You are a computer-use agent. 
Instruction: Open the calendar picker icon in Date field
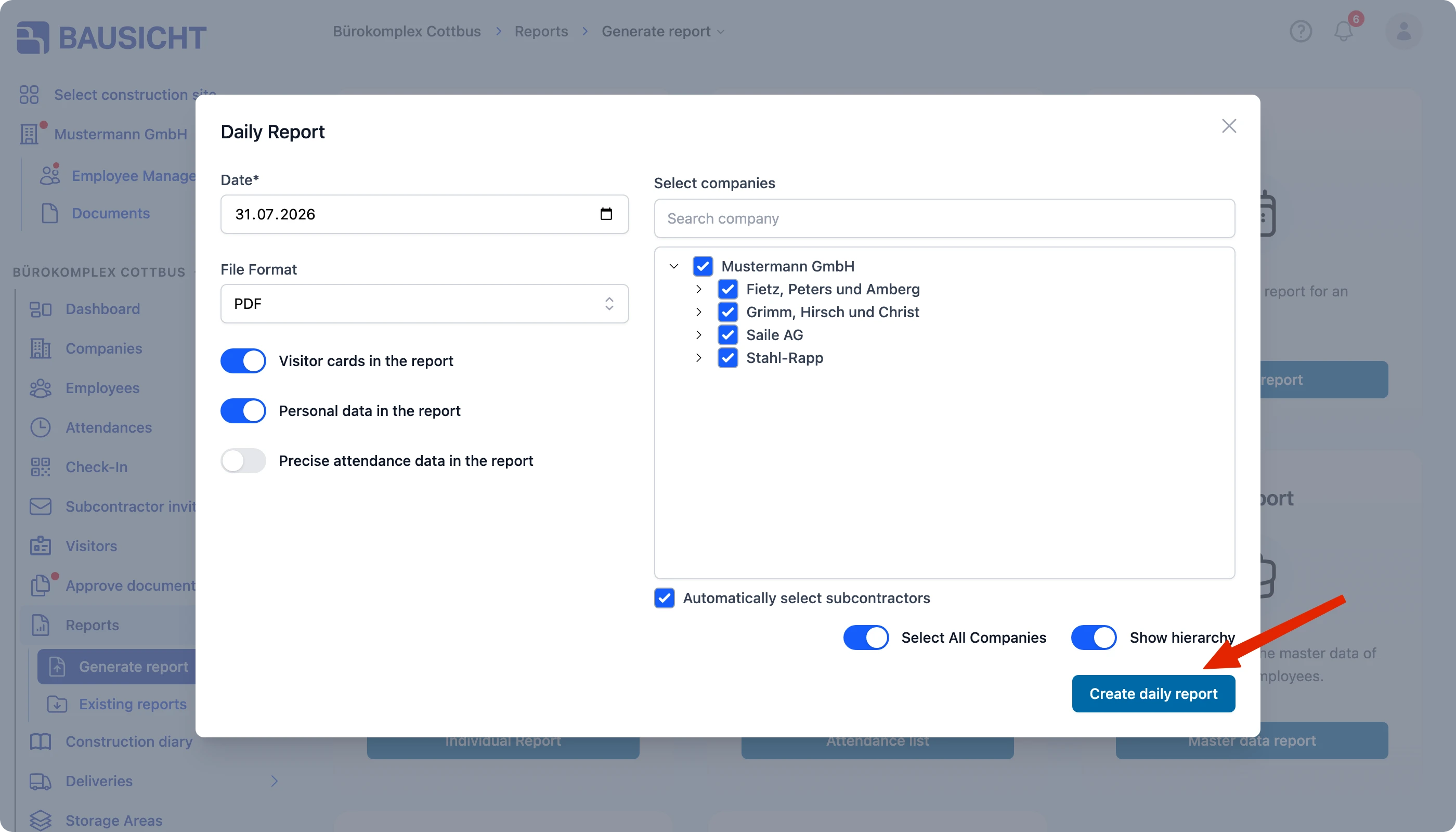(x=606, y=214)
